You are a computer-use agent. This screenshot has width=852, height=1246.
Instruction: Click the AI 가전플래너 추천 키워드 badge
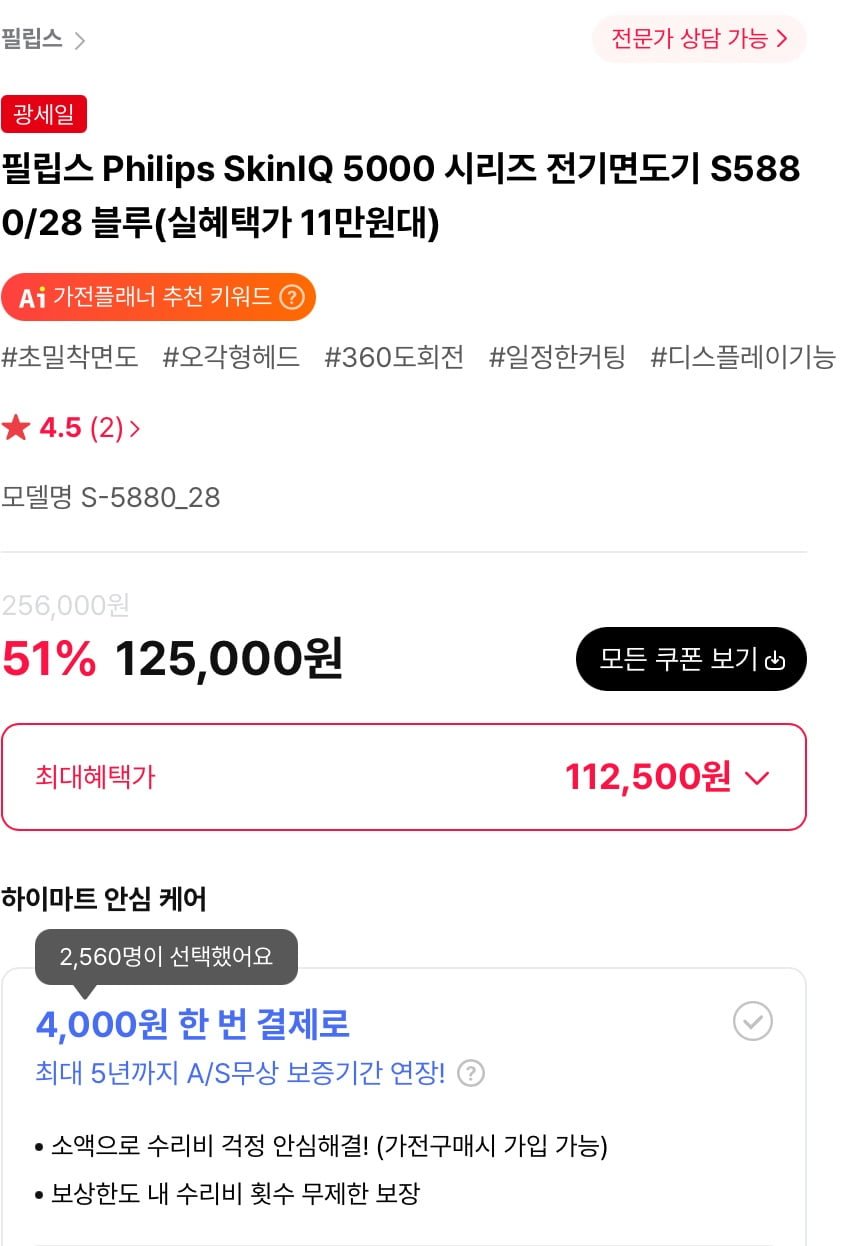pos(158,297)
